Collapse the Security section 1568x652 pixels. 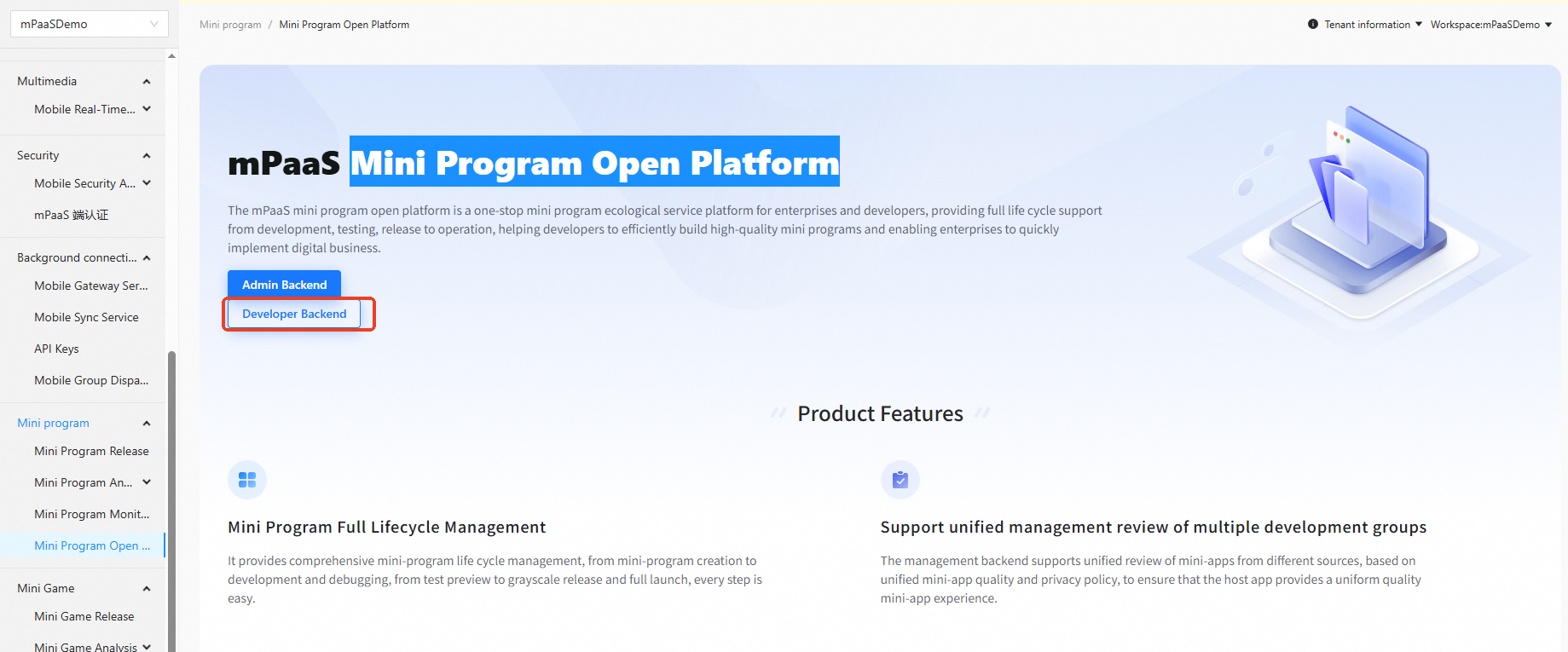[147, 156]
